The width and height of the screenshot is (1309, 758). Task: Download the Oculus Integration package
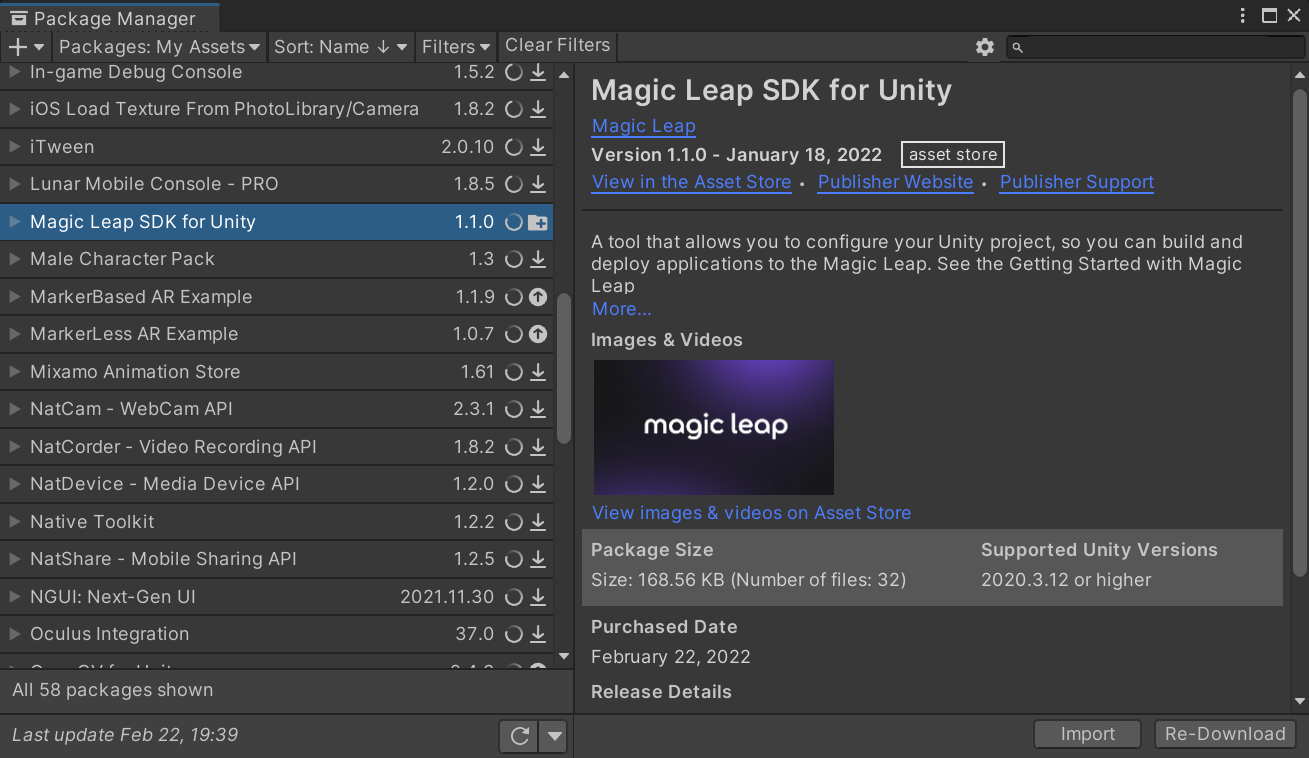[538, 634]
